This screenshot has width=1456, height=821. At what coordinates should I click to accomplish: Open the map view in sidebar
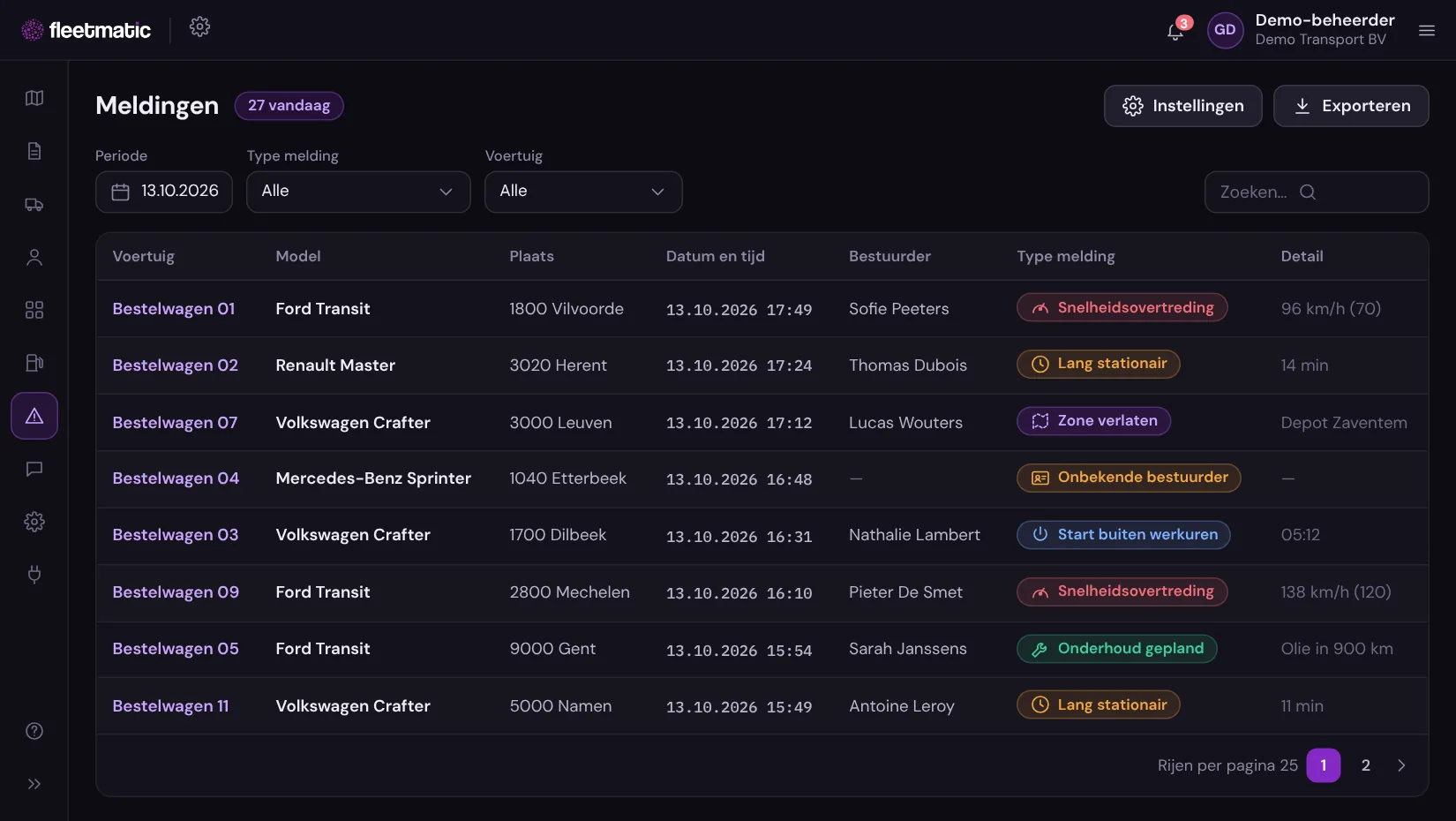(x=34, y=98)
